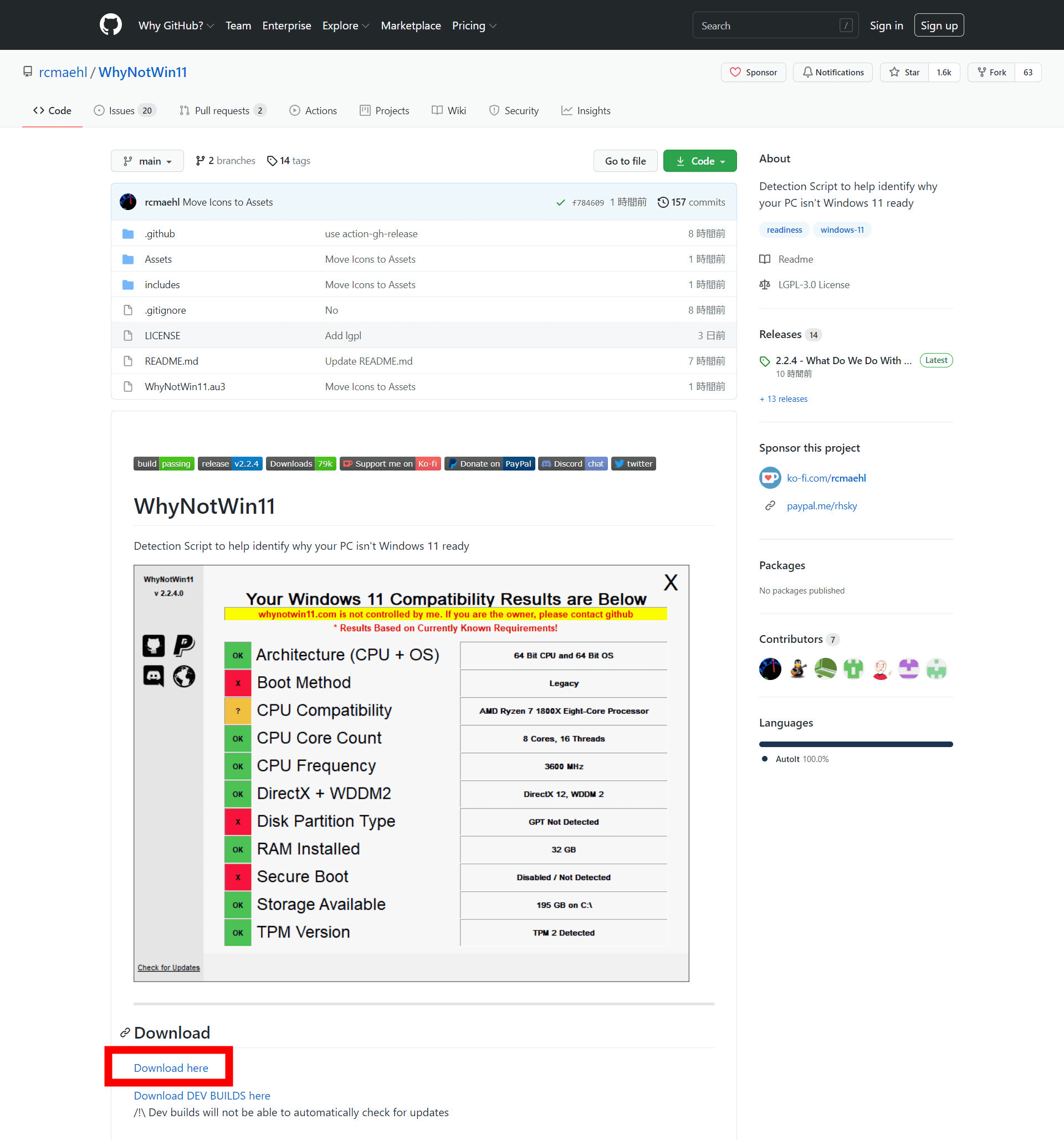Click the WhyNotWin11 app screenshot
The height and width of the screenshot is (1140, 1064).
click(x=411, y=773)
